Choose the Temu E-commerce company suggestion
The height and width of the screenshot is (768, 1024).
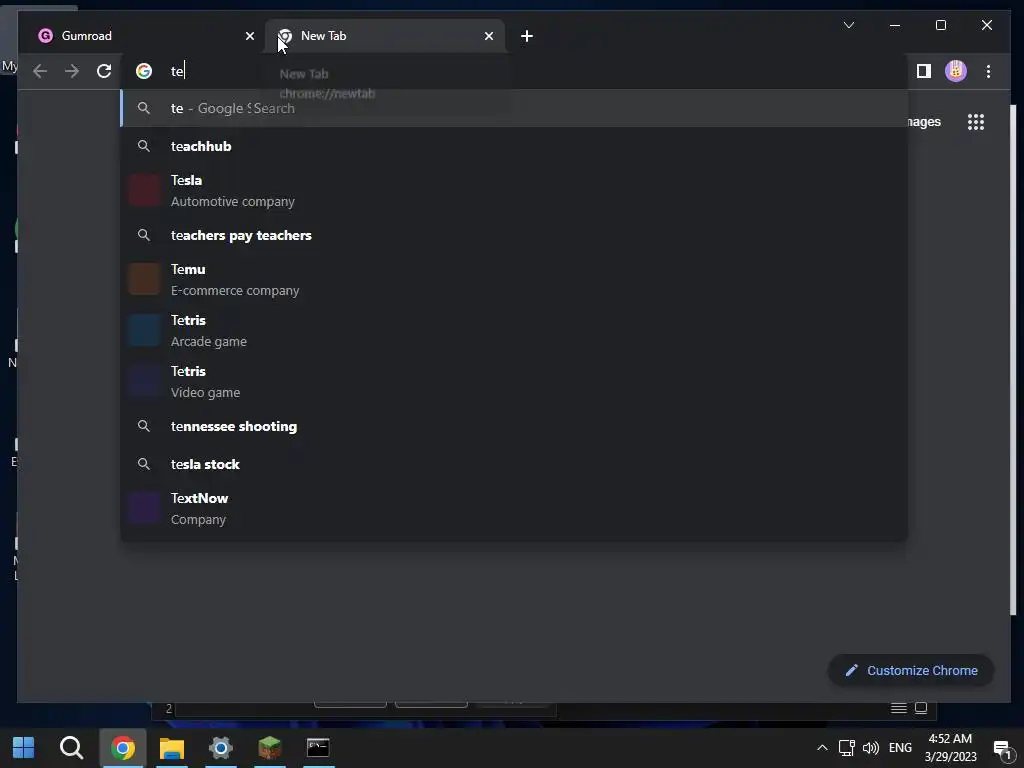pos(514,280)
